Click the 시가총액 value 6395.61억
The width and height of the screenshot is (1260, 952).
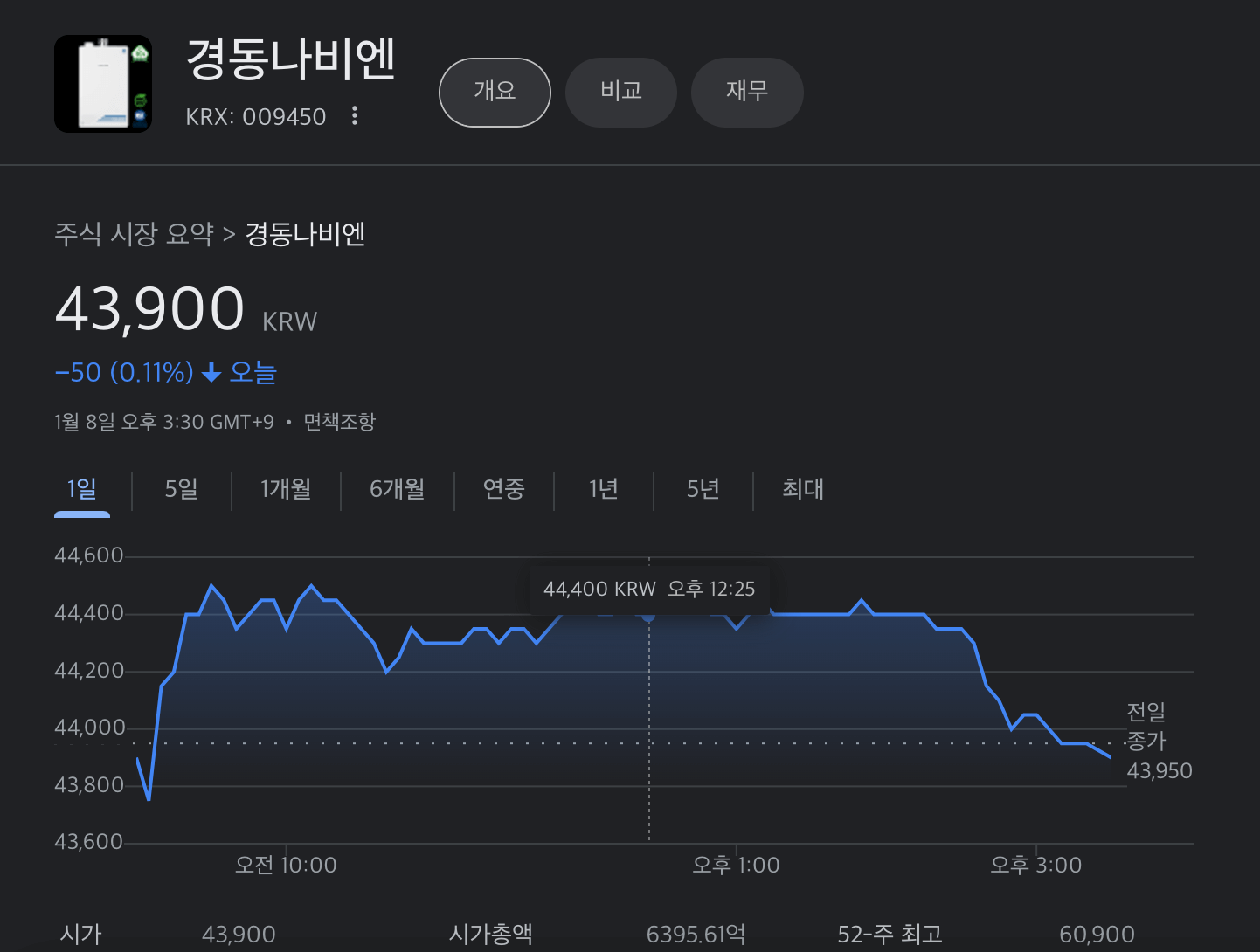696,935
